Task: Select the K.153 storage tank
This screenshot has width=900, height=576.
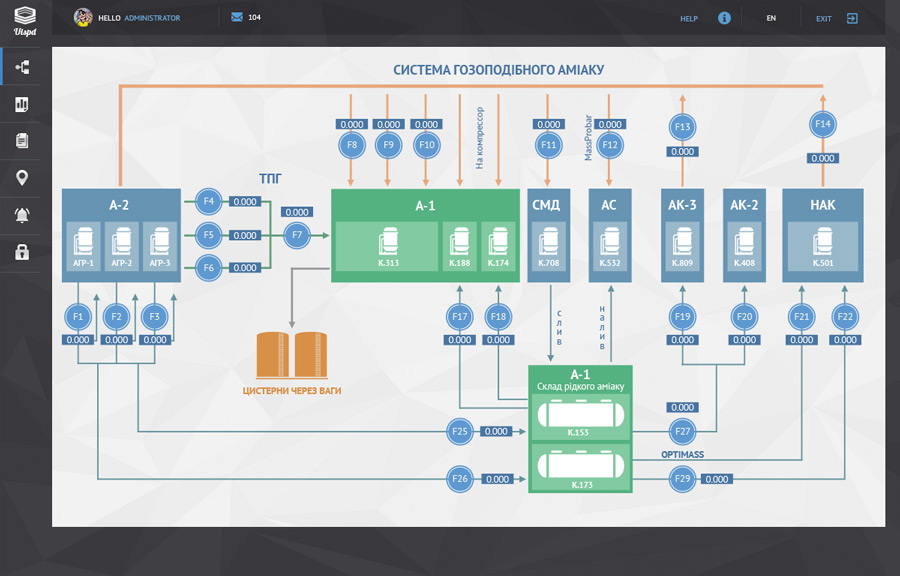Action: [x=580, y=416]
